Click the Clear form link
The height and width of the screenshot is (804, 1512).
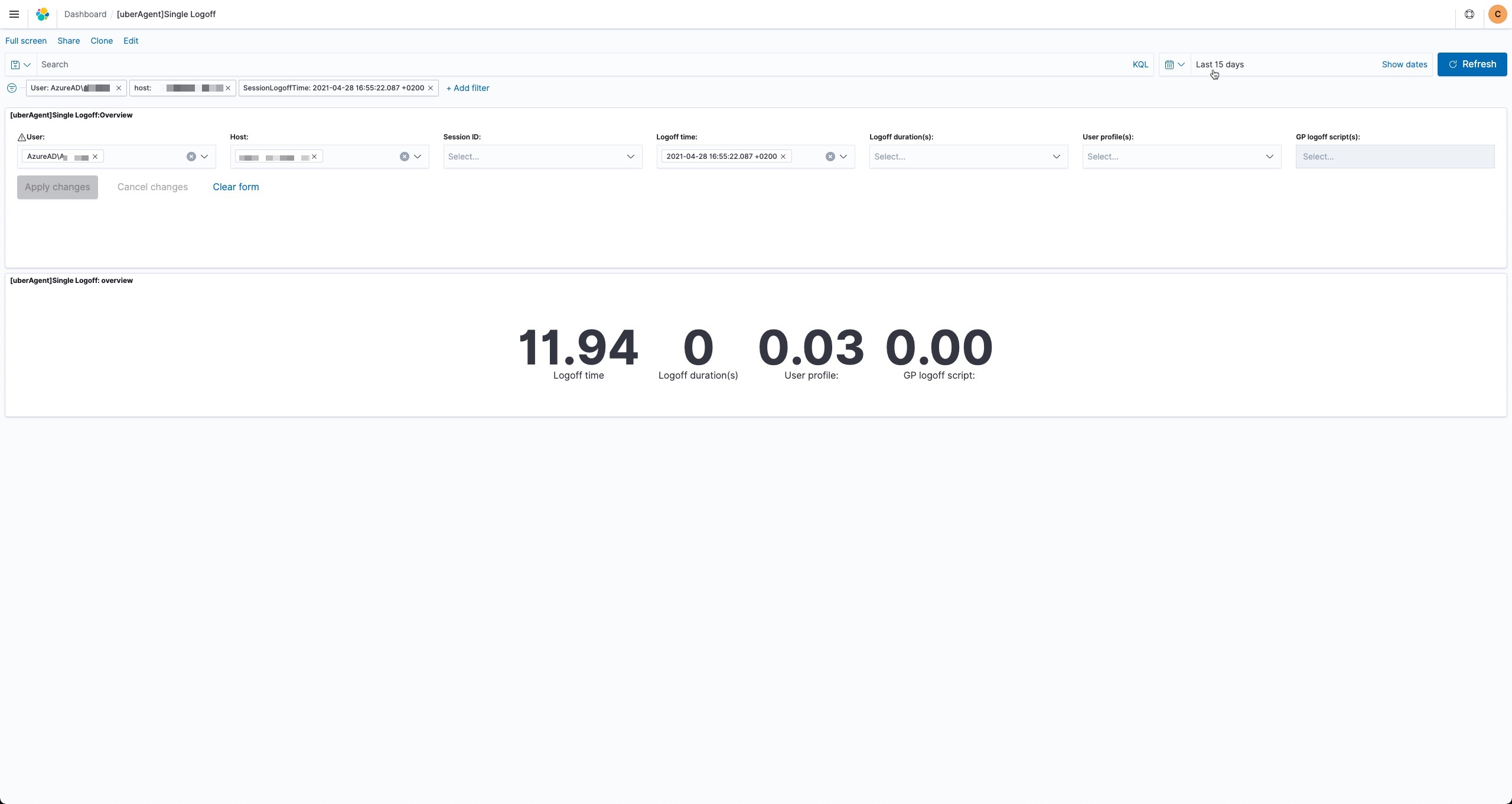coord(236,187)
